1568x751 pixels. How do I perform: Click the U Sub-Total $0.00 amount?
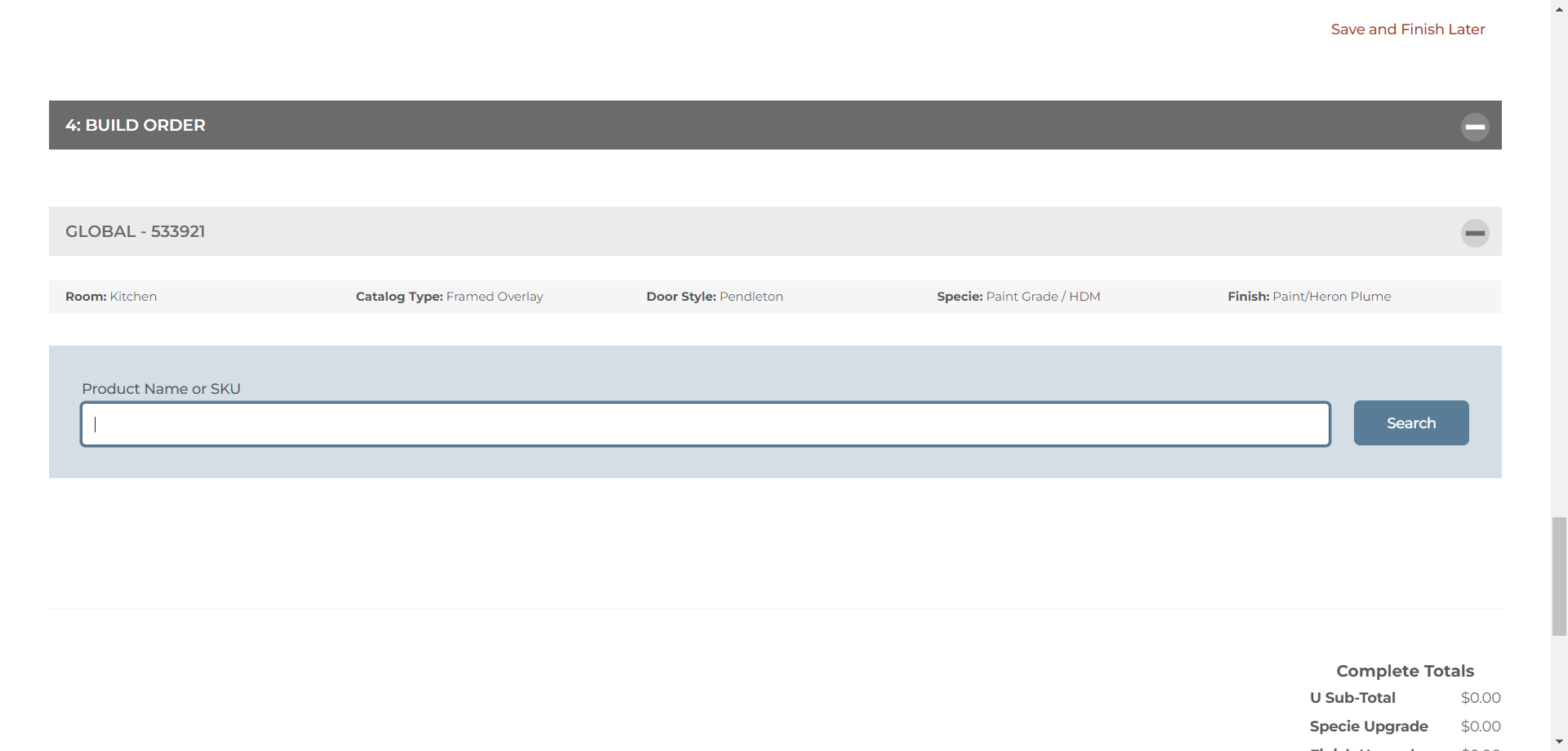pyautogui.click(x=1481, y=698)
